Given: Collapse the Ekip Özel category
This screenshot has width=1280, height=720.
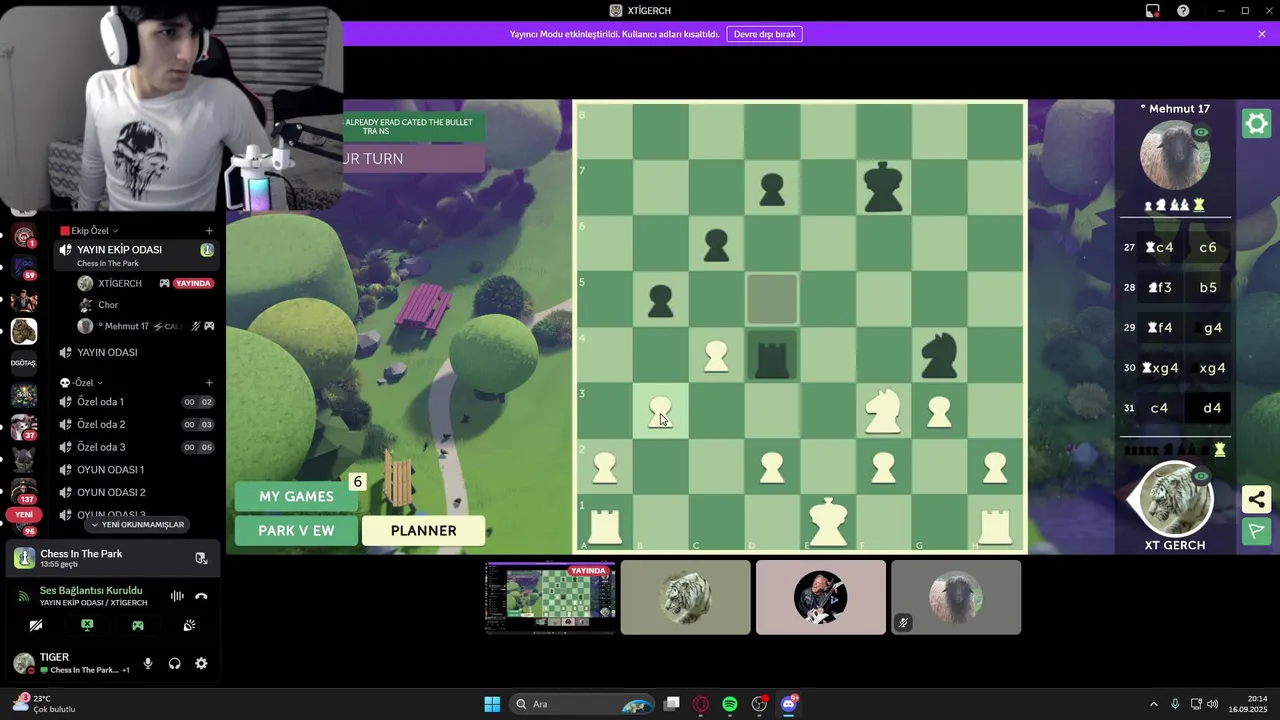Looking at the screenshot, I should 89,231.
